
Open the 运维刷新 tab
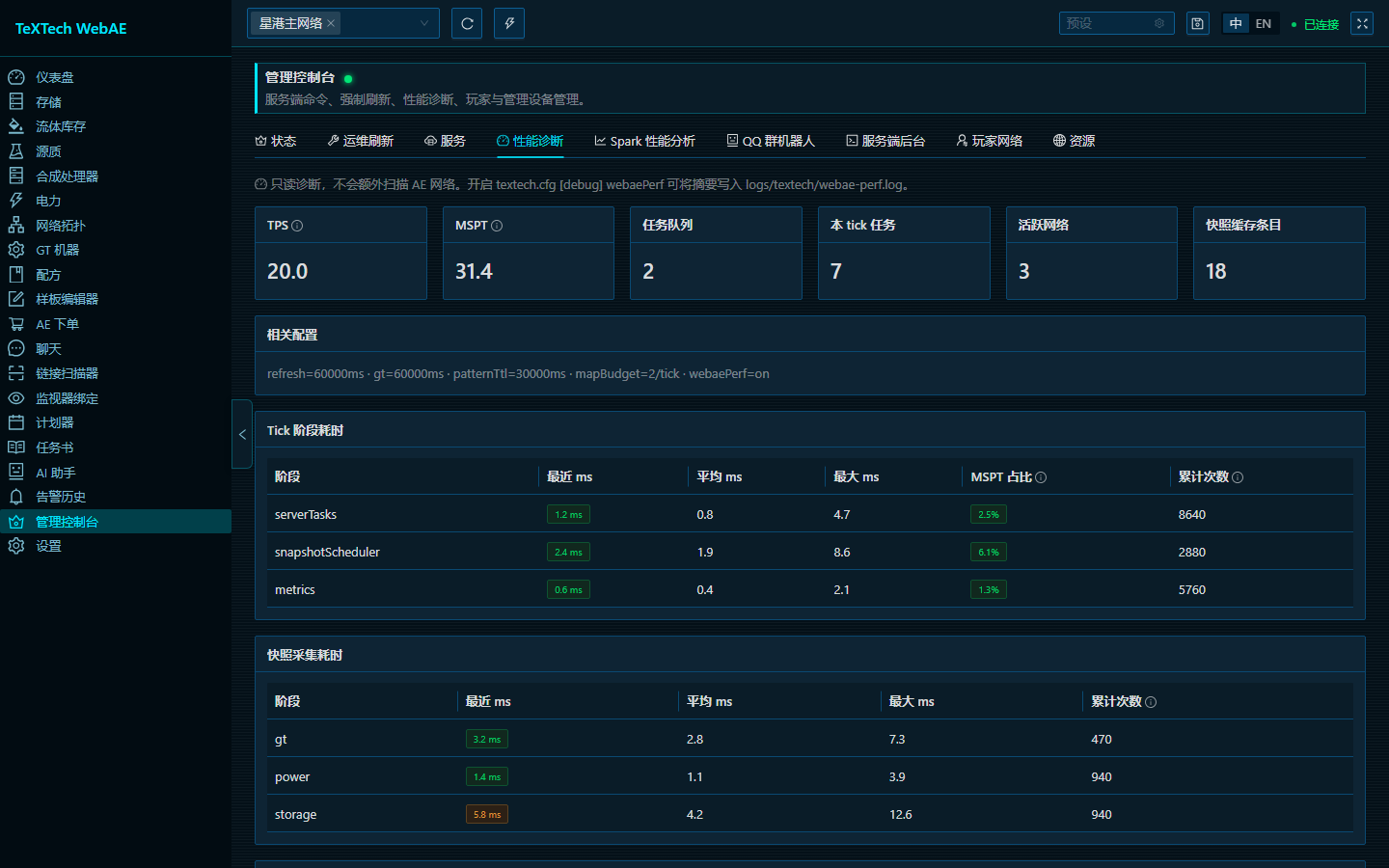(x=361, y=141)
